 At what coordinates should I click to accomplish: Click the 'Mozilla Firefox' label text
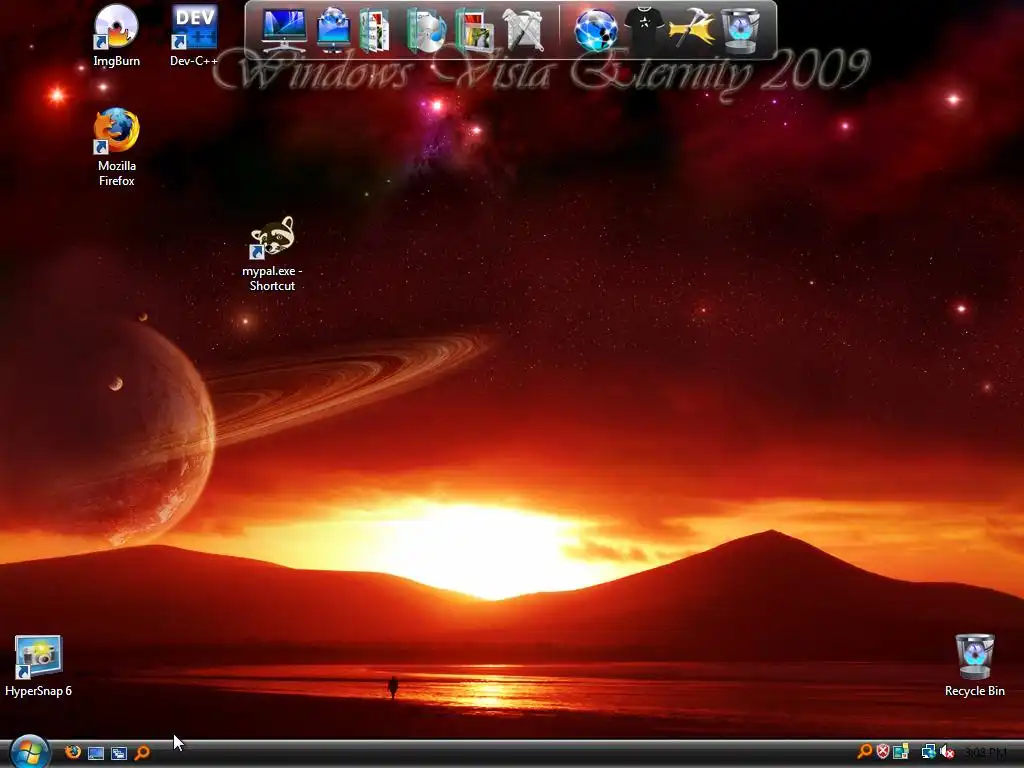(117, 173)
